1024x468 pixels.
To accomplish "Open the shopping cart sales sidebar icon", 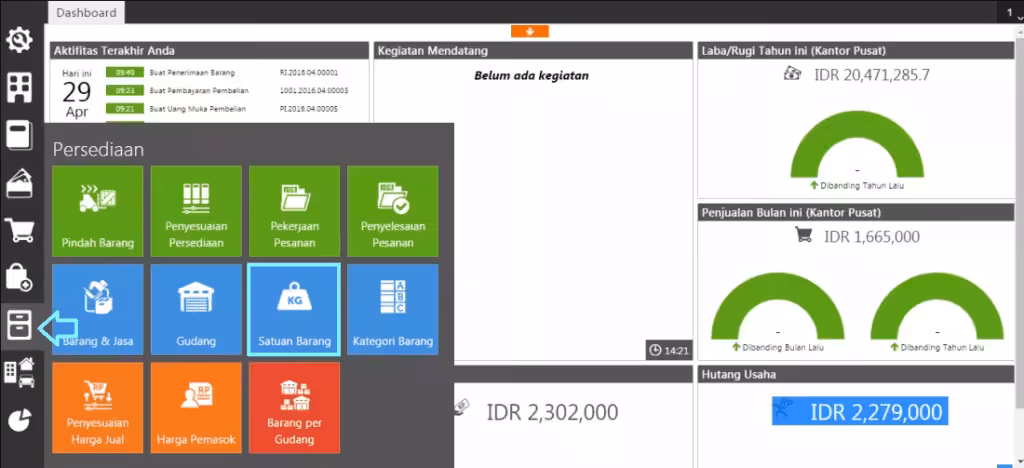I will pos(20,230).
